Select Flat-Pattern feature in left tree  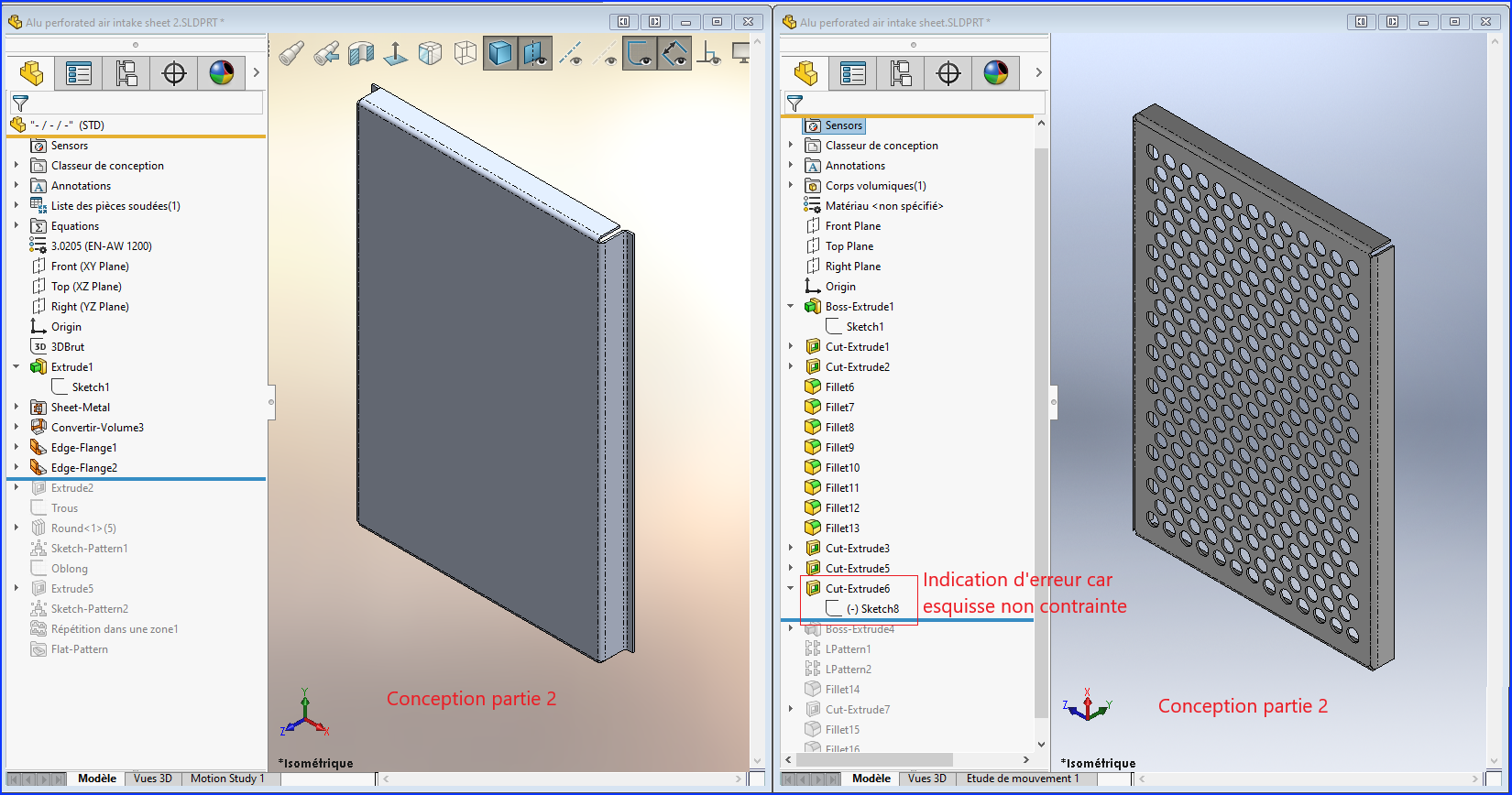80,649
